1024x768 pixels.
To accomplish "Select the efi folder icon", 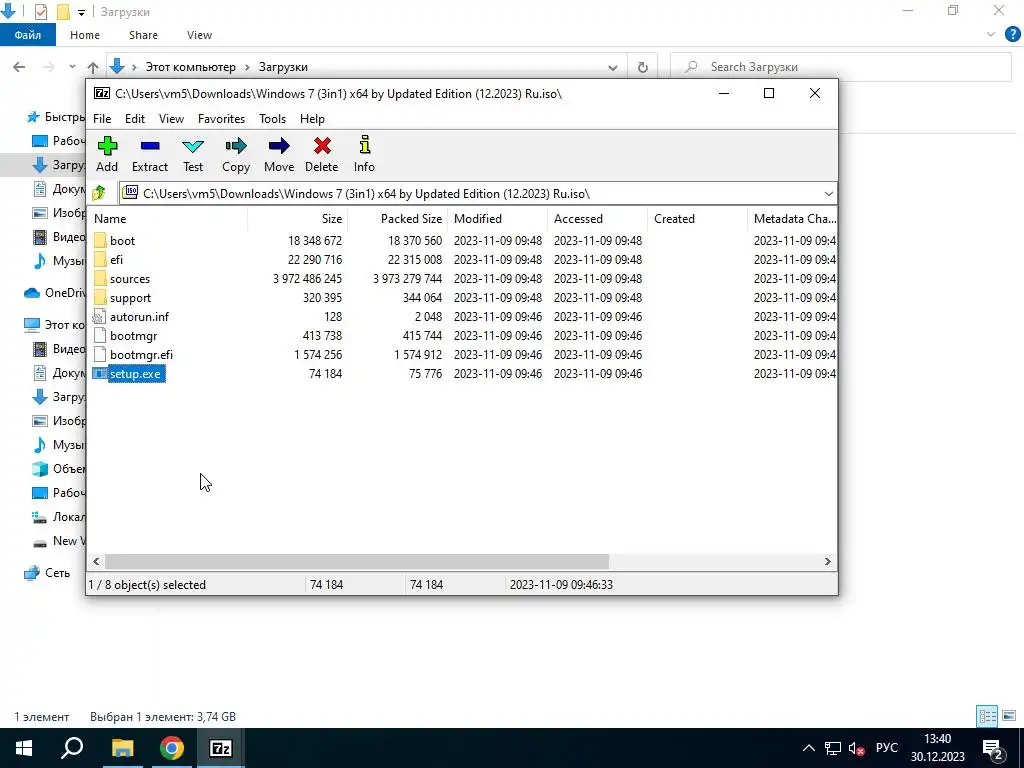I will (x=100, y=259).
